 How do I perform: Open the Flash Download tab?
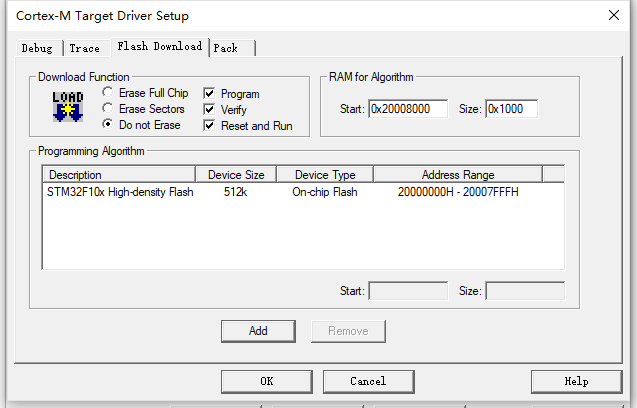[160, 46]
